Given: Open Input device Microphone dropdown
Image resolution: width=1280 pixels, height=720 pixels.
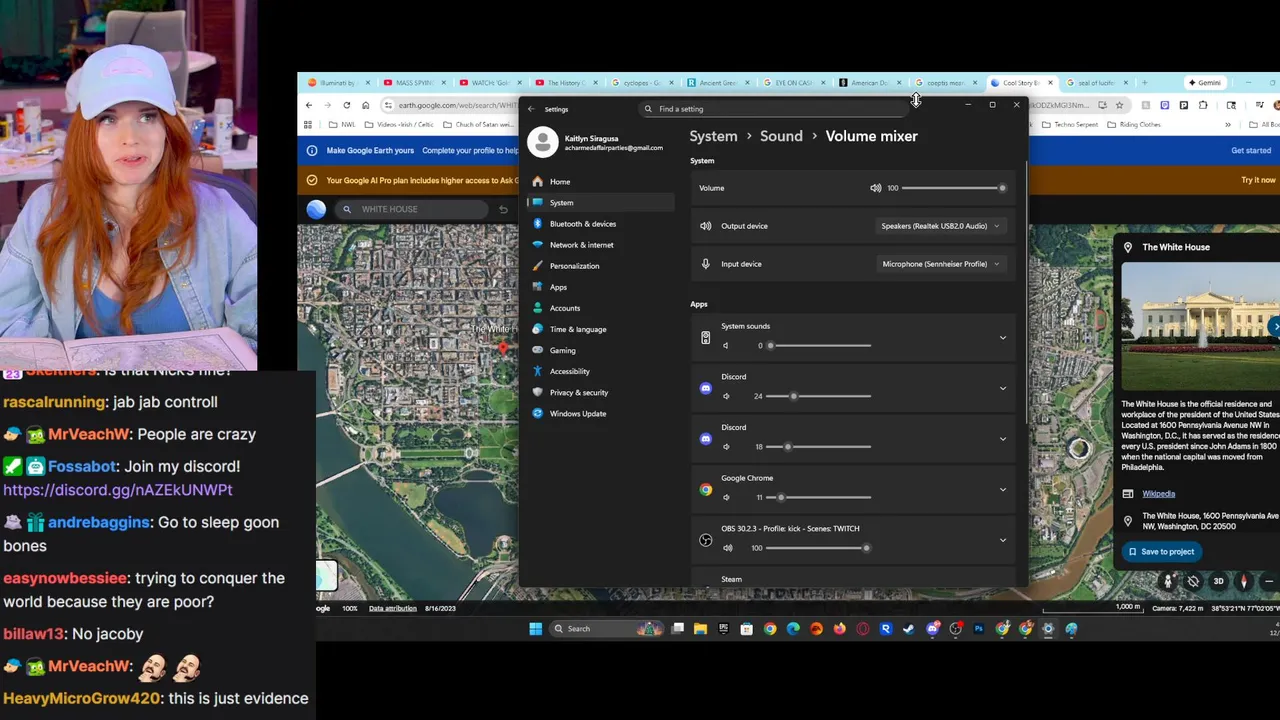Looking at the screenshot, I should pyautogui.click(x=939, y=264).
